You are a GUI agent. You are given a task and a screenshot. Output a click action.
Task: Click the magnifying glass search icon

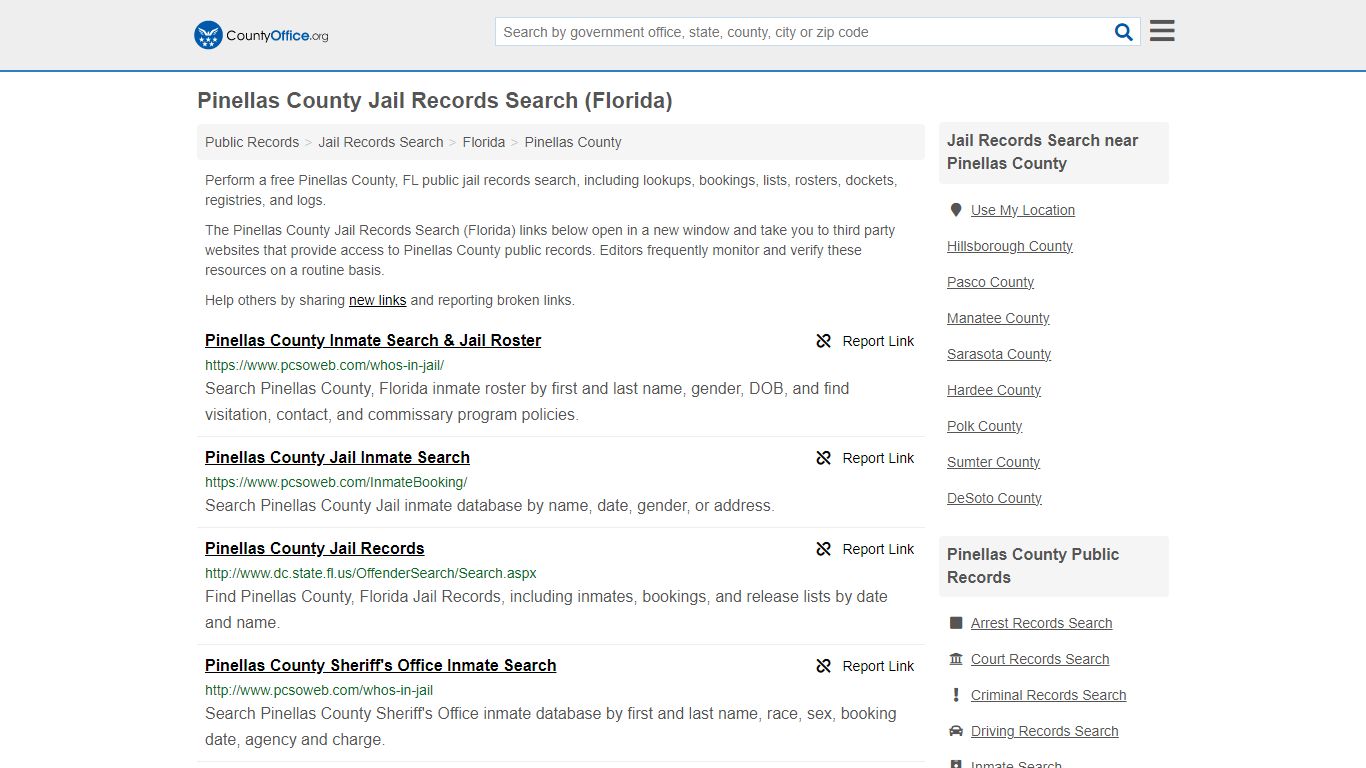coord(1124,32)
